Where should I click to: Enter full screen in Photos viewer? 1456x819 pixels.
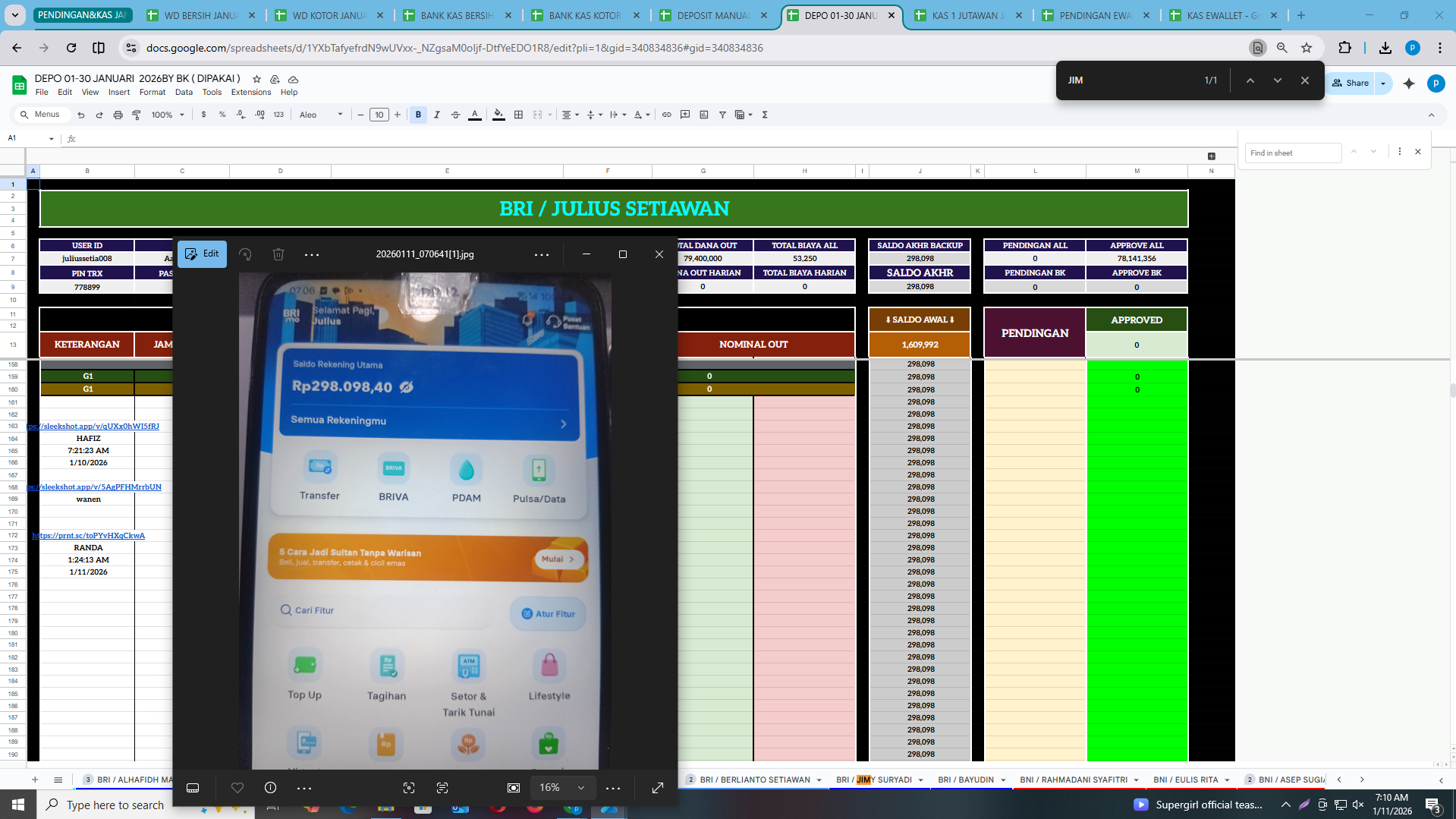[658, 788]
